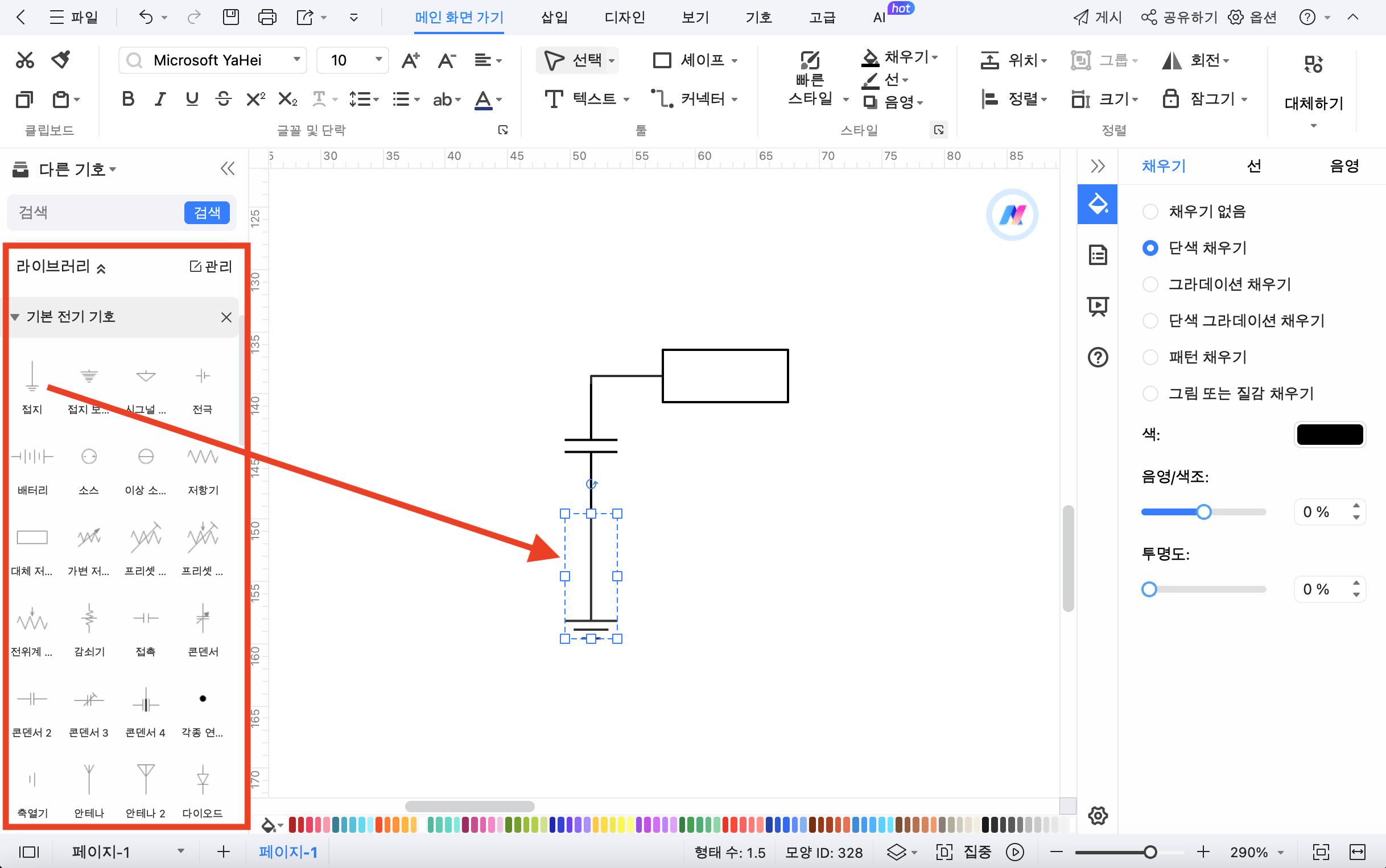Apply strikethrough formatting

224,100
